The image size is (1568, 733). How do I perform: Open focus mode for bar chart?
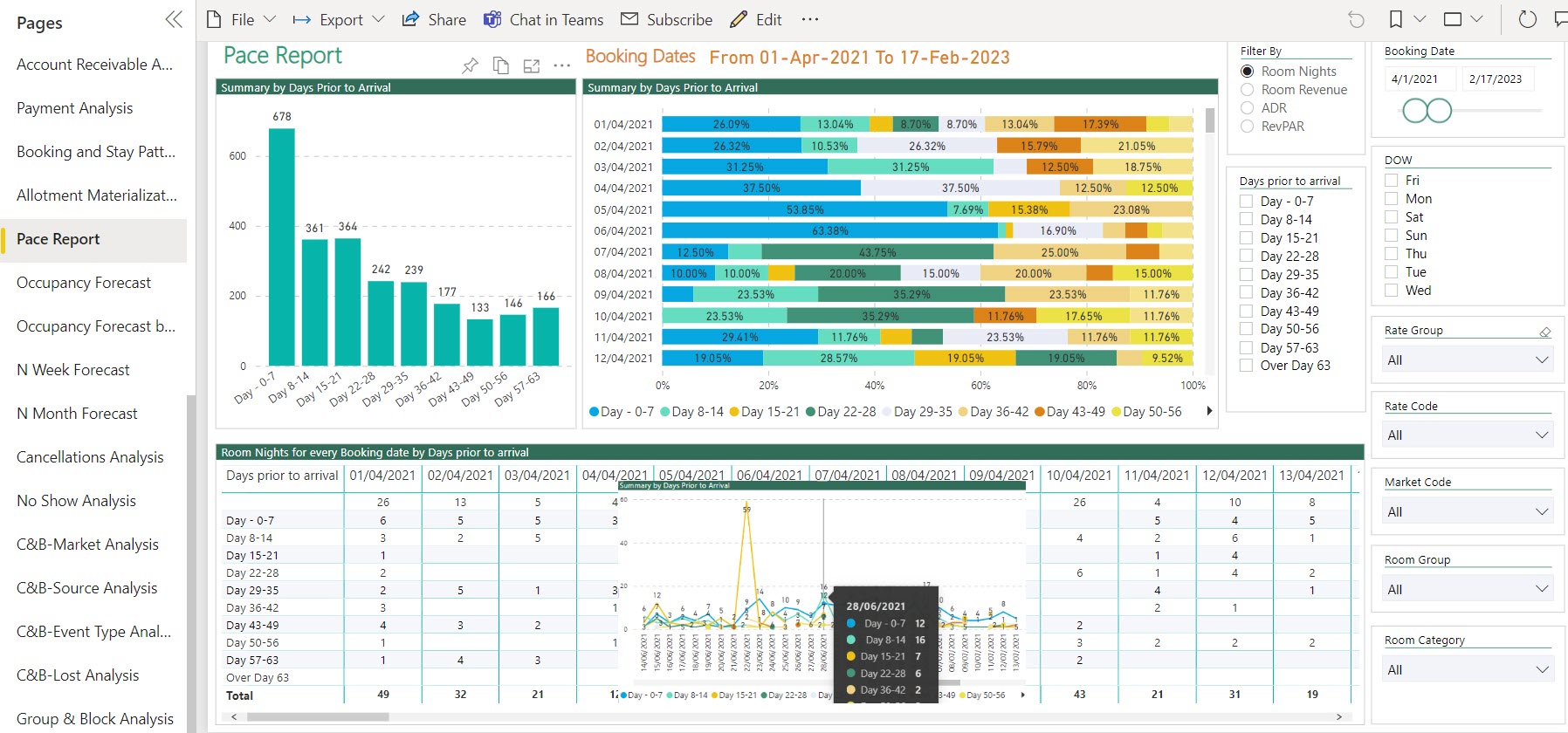tap(532, 65)
